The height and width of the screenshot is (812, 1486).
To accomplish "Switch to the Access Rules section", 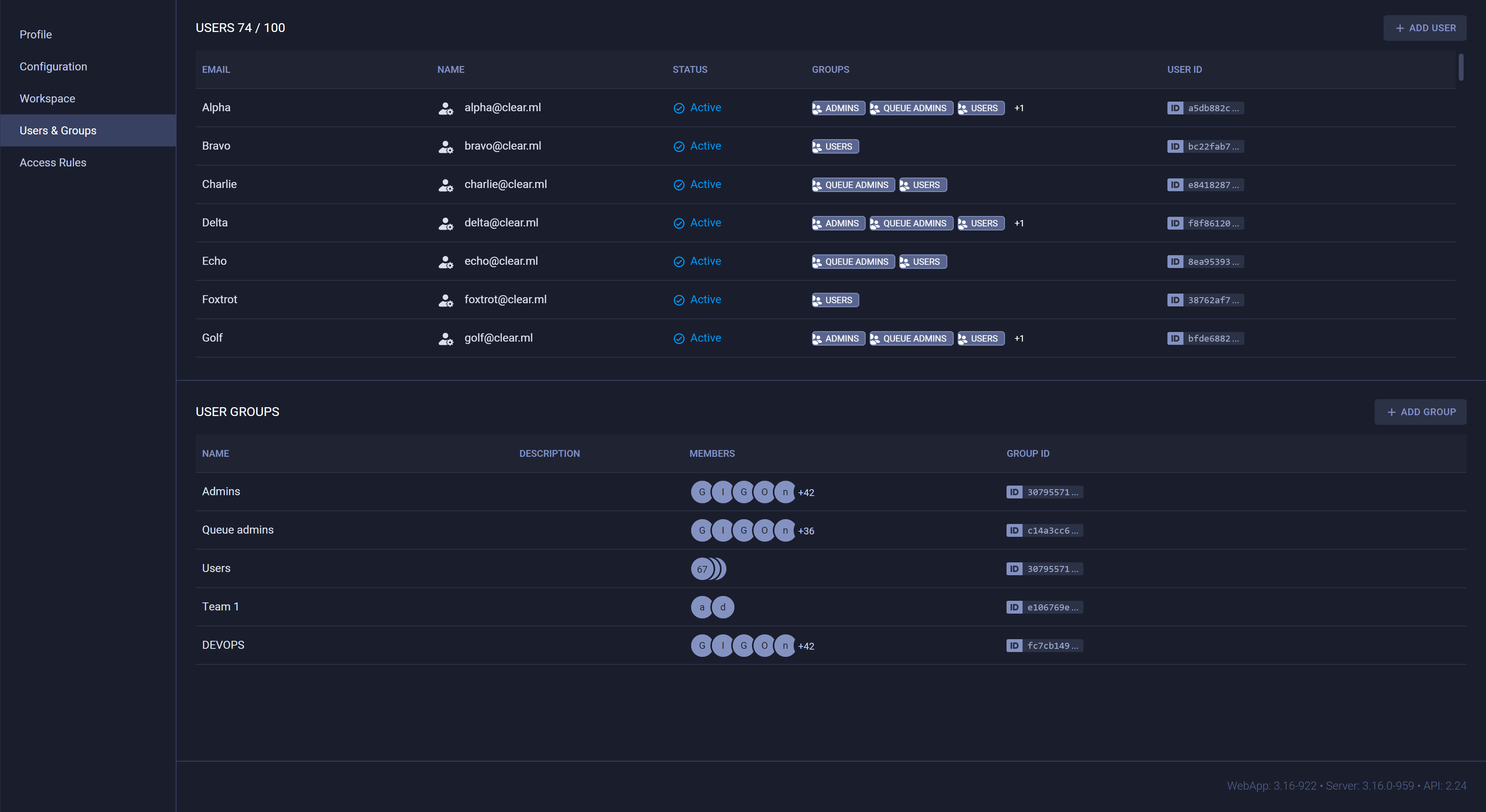I will (x=52, y=162).
